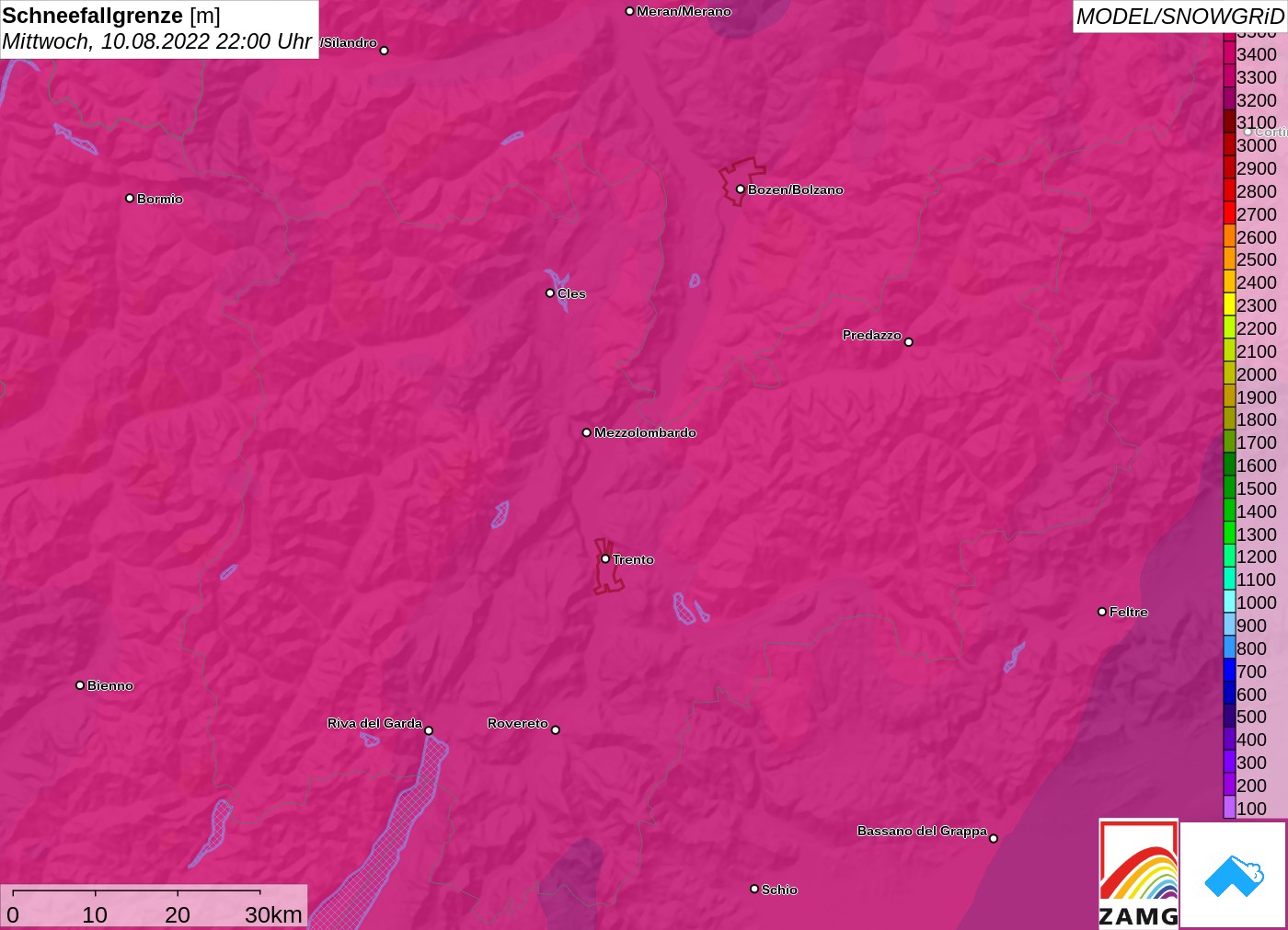This screenshot has height=930, width=1288.
Task: Click the 30km scale bar label
Action: (273, 915)
